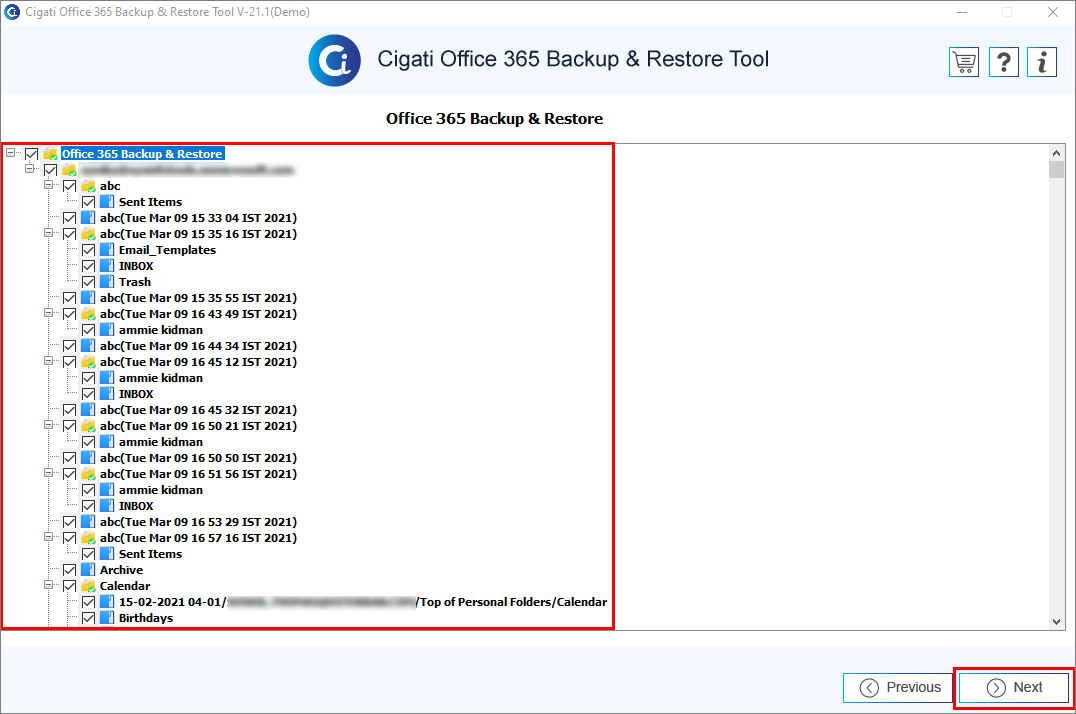Collapse the abc folder node
Image resolution: width=1076 pixels, height=714 pixels.
[49, 185]
